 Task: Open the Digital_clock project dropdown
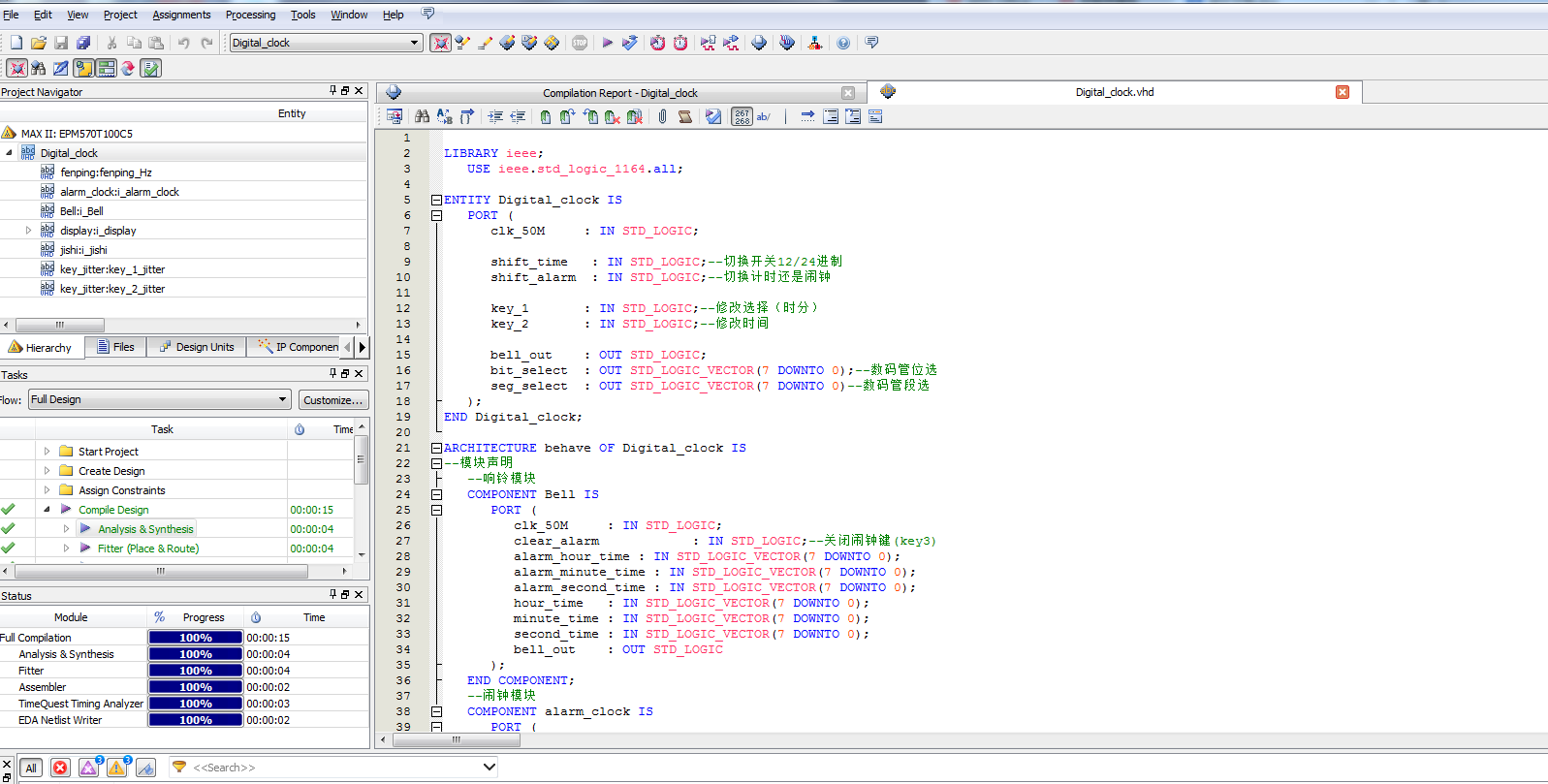click(x=415, y=43)
